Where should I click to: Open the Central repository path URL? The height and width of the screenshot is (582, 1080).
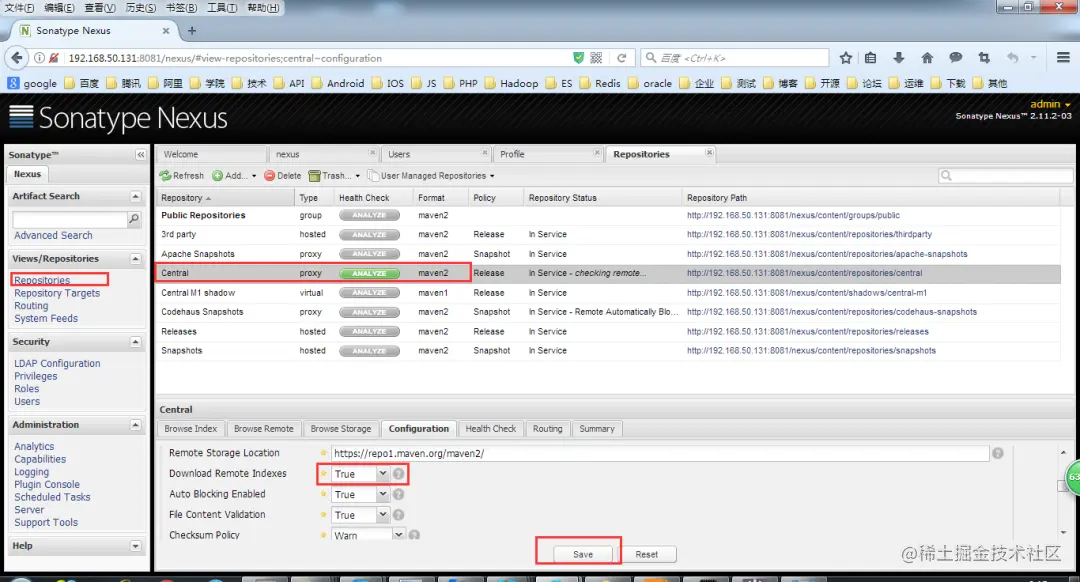tap(804, 273)
